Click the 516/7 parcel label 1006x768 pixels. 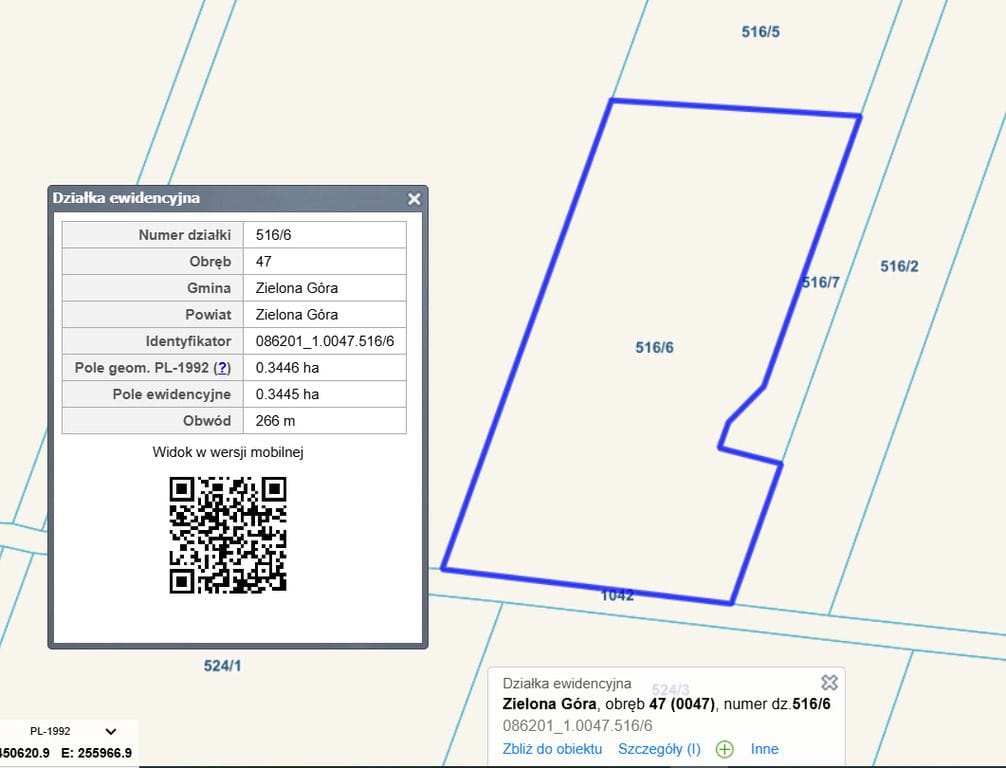tap(820, 283)
